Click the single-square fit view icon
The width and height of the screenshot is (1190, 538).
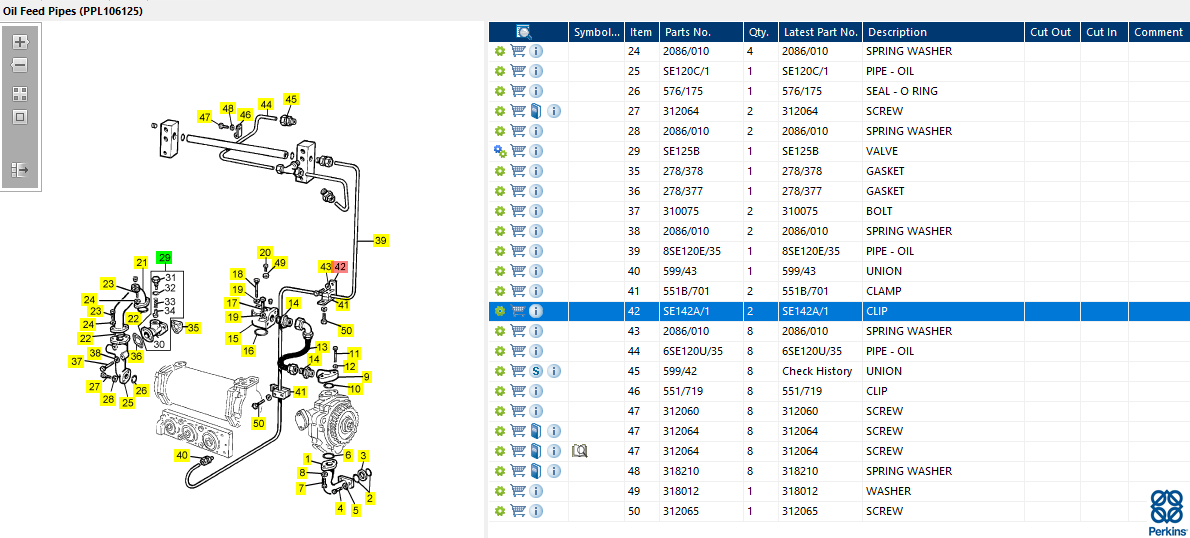pyautogui.click(x=19, y=117)
